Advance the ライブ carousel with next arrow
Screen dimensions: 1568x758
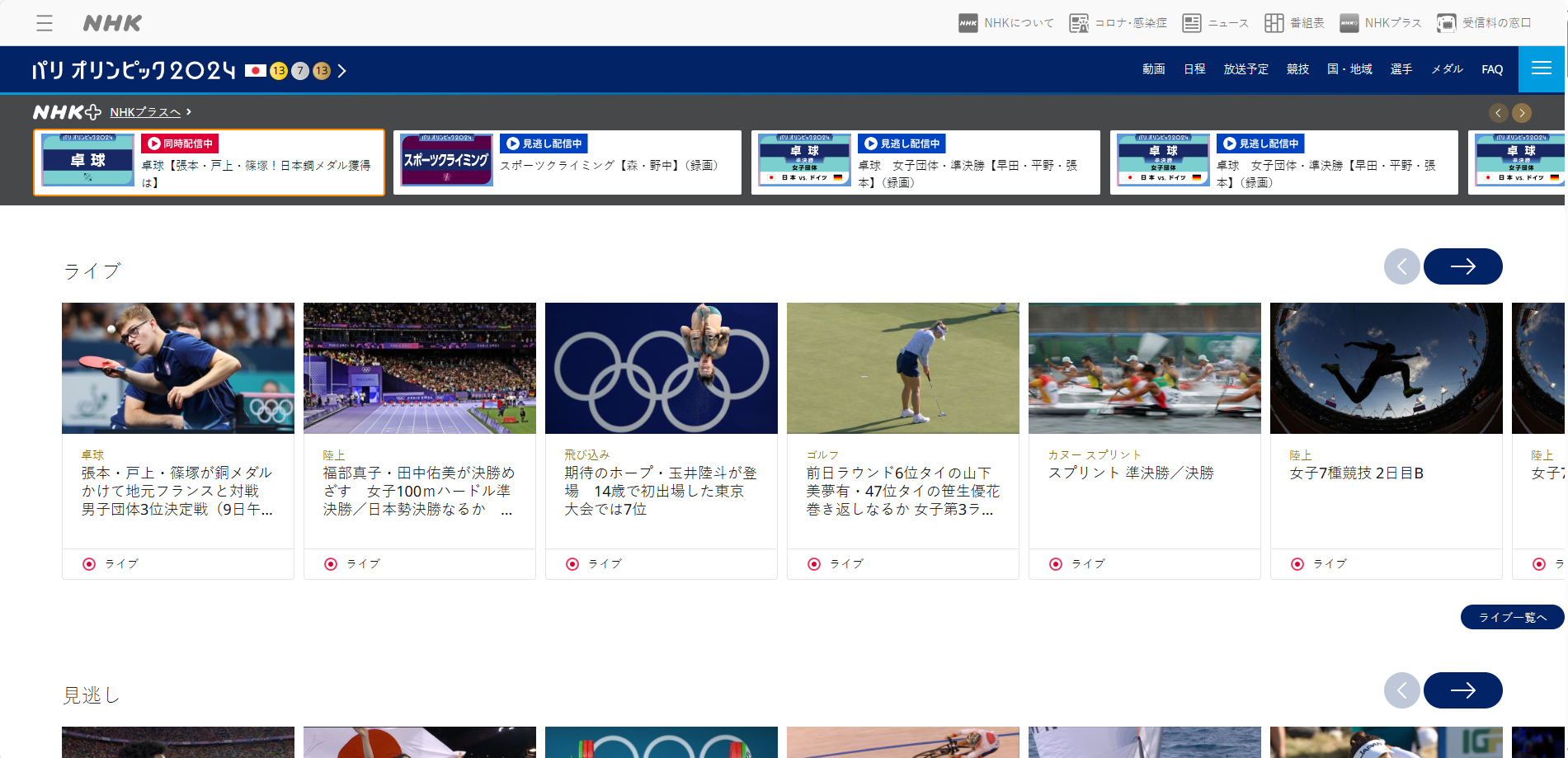pyautogui.click(x=1462, y=266)
